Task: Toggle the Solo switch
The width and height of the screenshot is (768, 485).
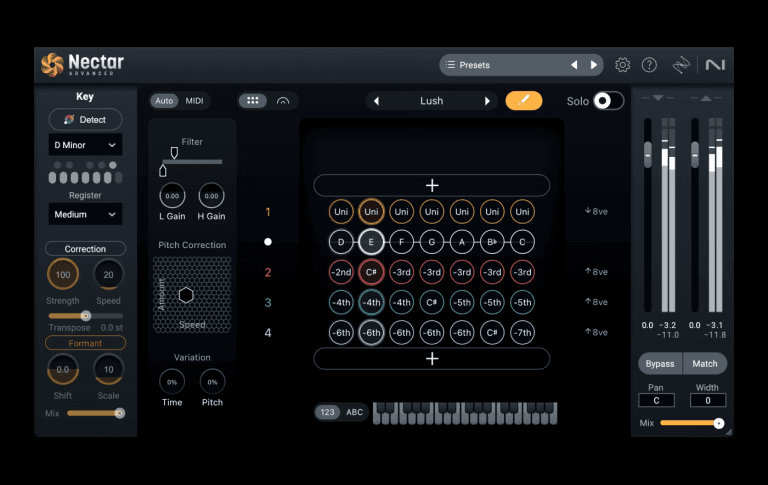Action: (607, 101)
